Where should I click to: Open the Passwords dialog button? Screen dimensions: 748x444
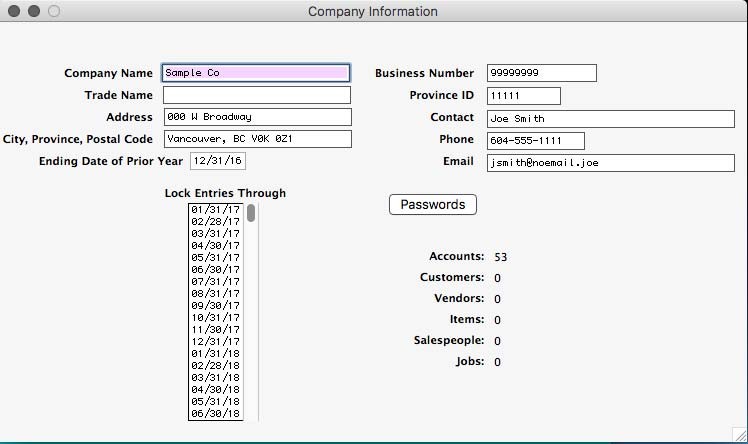pos(432,204)
